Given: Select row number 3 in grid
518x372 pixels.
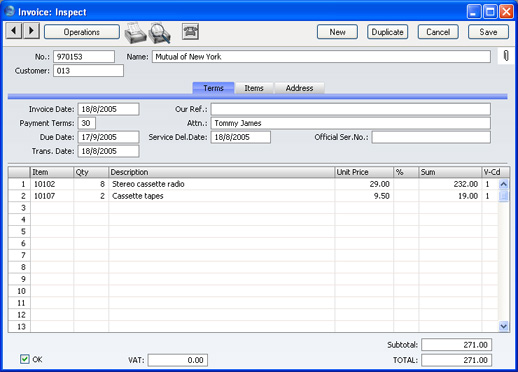Looking at the screenshot, I should pyautogui.click(x=19, y=208).
